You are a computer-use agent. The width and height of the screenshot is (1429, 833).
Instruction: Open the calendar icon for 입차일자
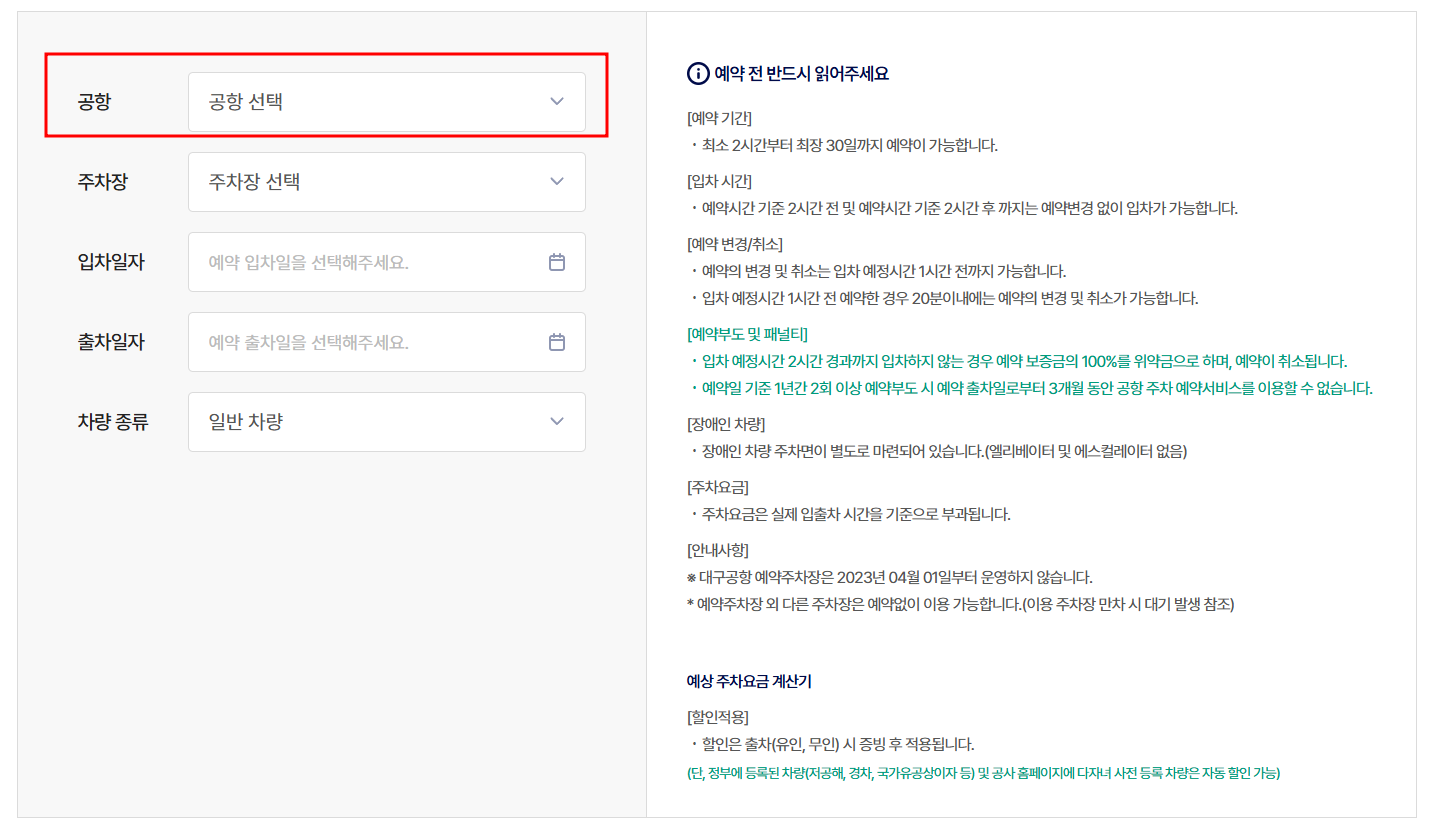tap(557, 262)
